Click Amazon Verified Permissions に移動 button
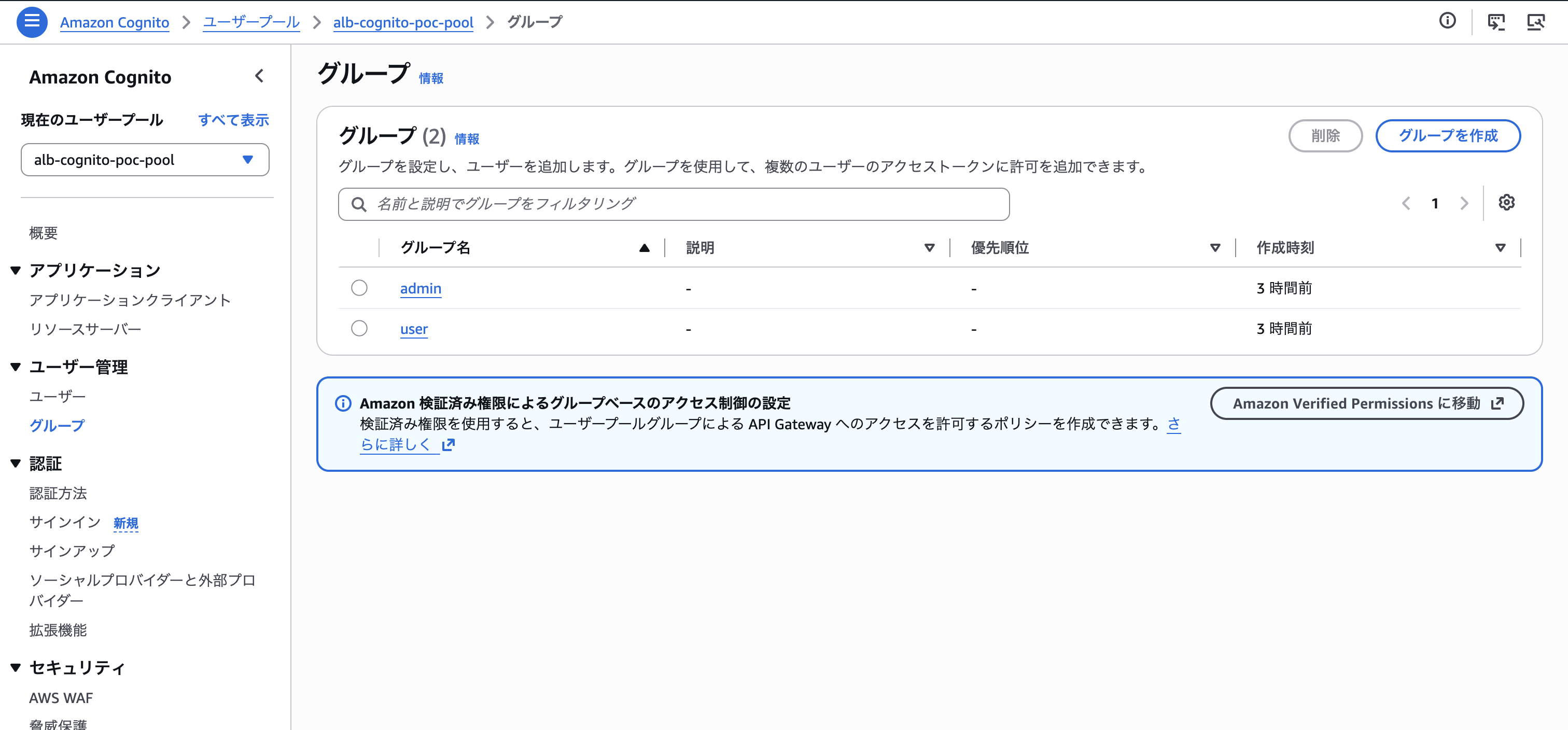The image size is (1568, 730). pos(1366,404)
